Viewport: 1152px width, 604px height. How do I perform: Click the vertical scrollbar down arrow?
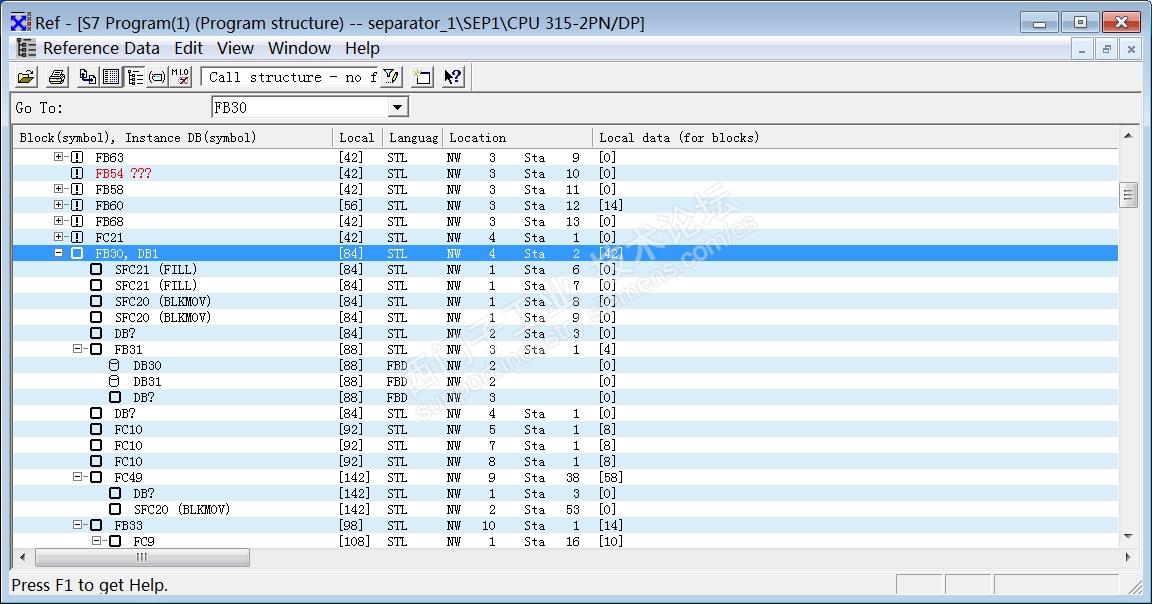pyautogui.click(x=1128, y=537)
